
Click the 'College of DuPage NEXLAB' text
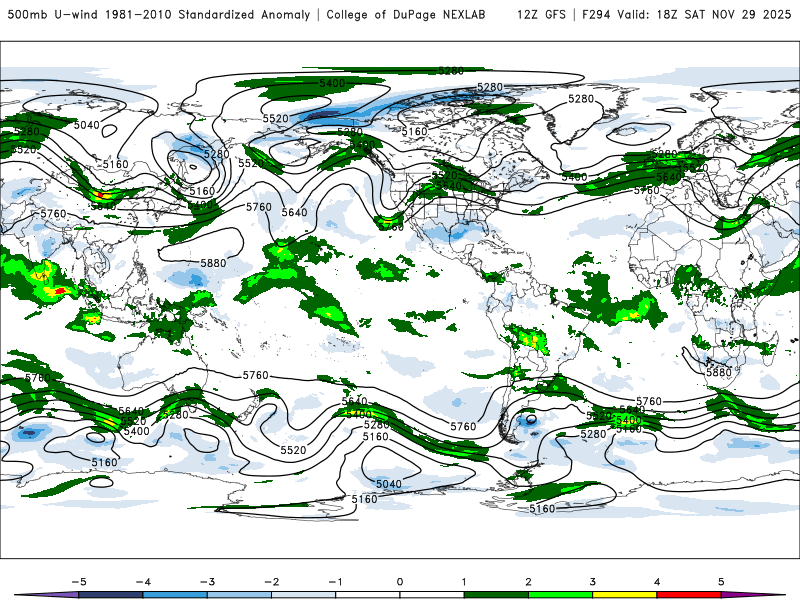(x=406, y=14)
